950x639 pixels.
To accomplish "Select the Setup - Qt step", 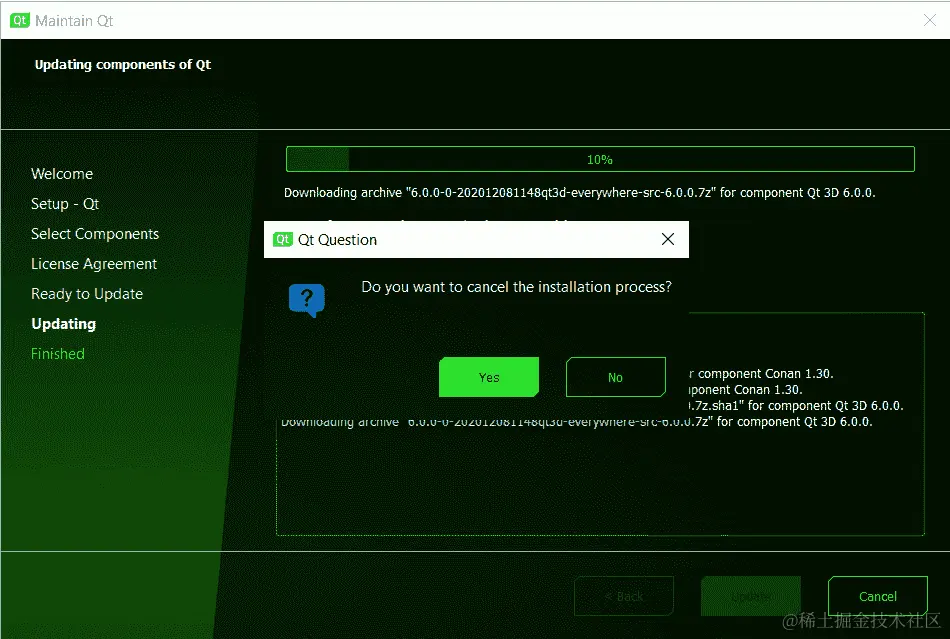I will click(65, 204).
